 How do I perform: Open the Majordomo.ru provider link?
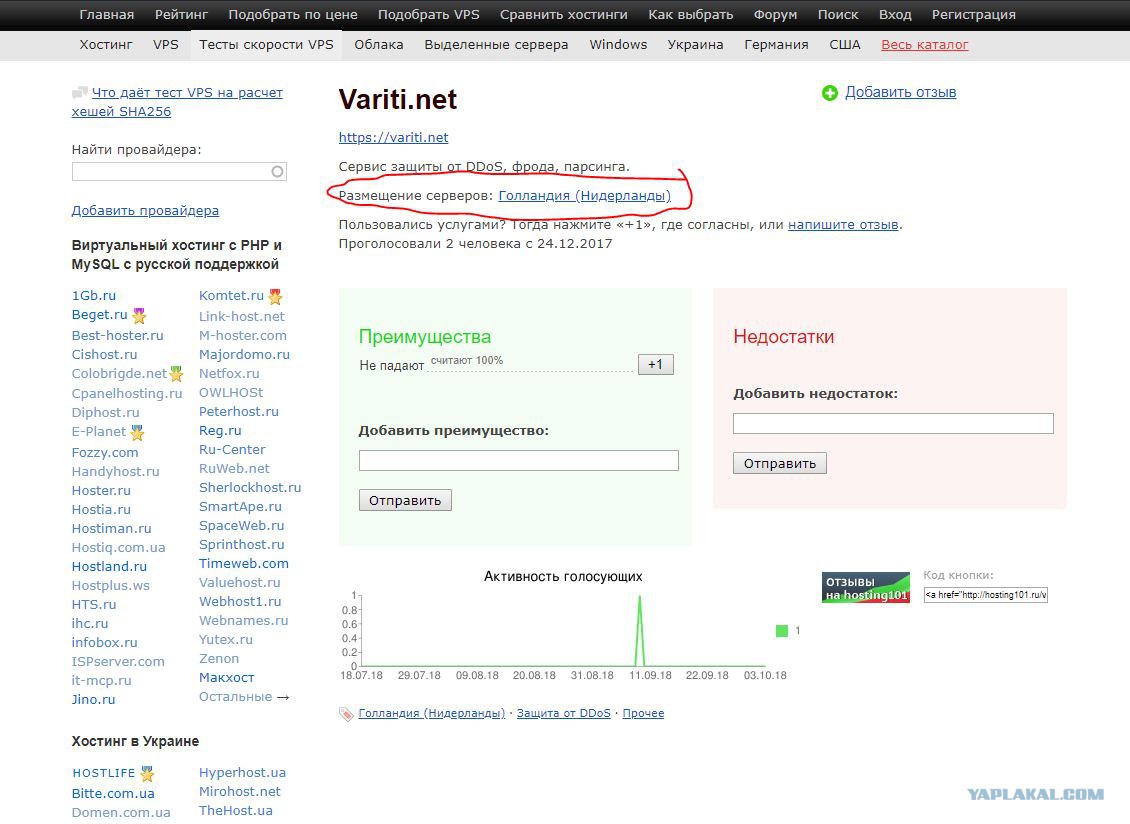(x=244, y=355)
